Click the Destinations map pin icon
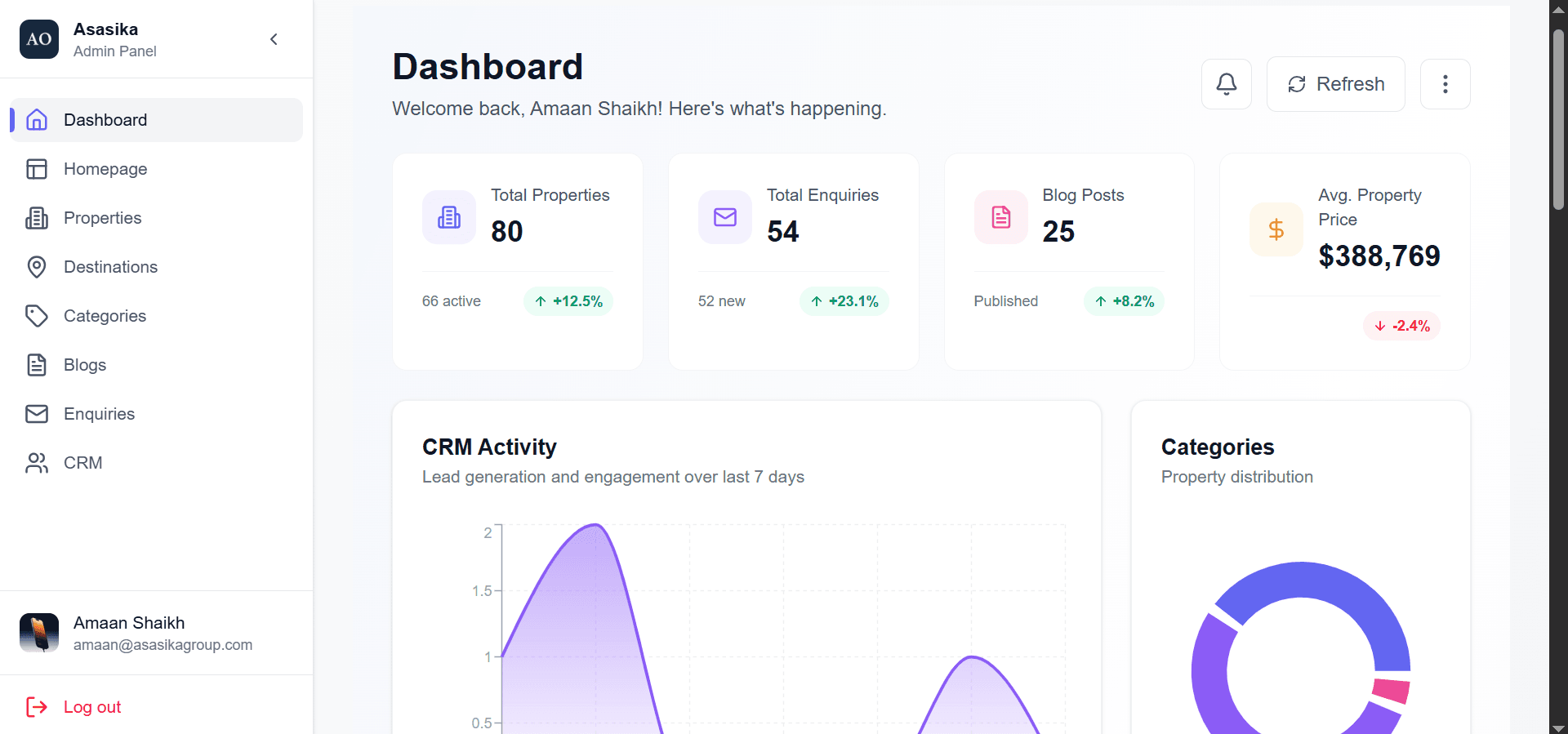Image resolution: width=1568 pixels, height=734 pixels. click(x=37, y=267)
